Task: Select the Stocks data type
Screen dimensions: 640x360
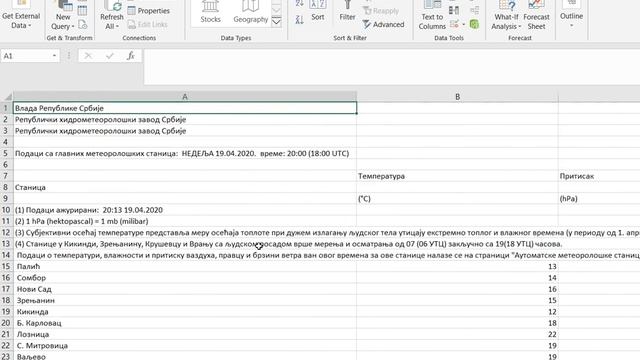Action: coord(211,12)
